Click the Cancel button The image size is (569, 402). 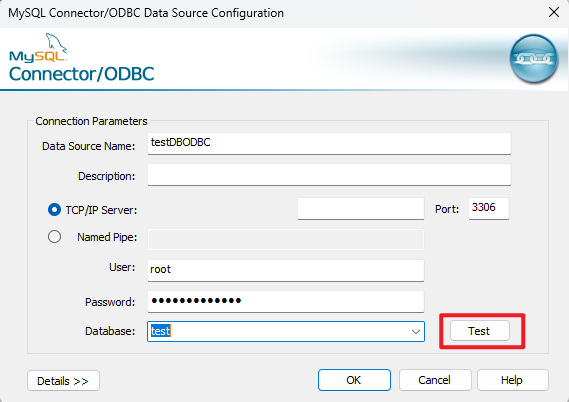[435, 380]
